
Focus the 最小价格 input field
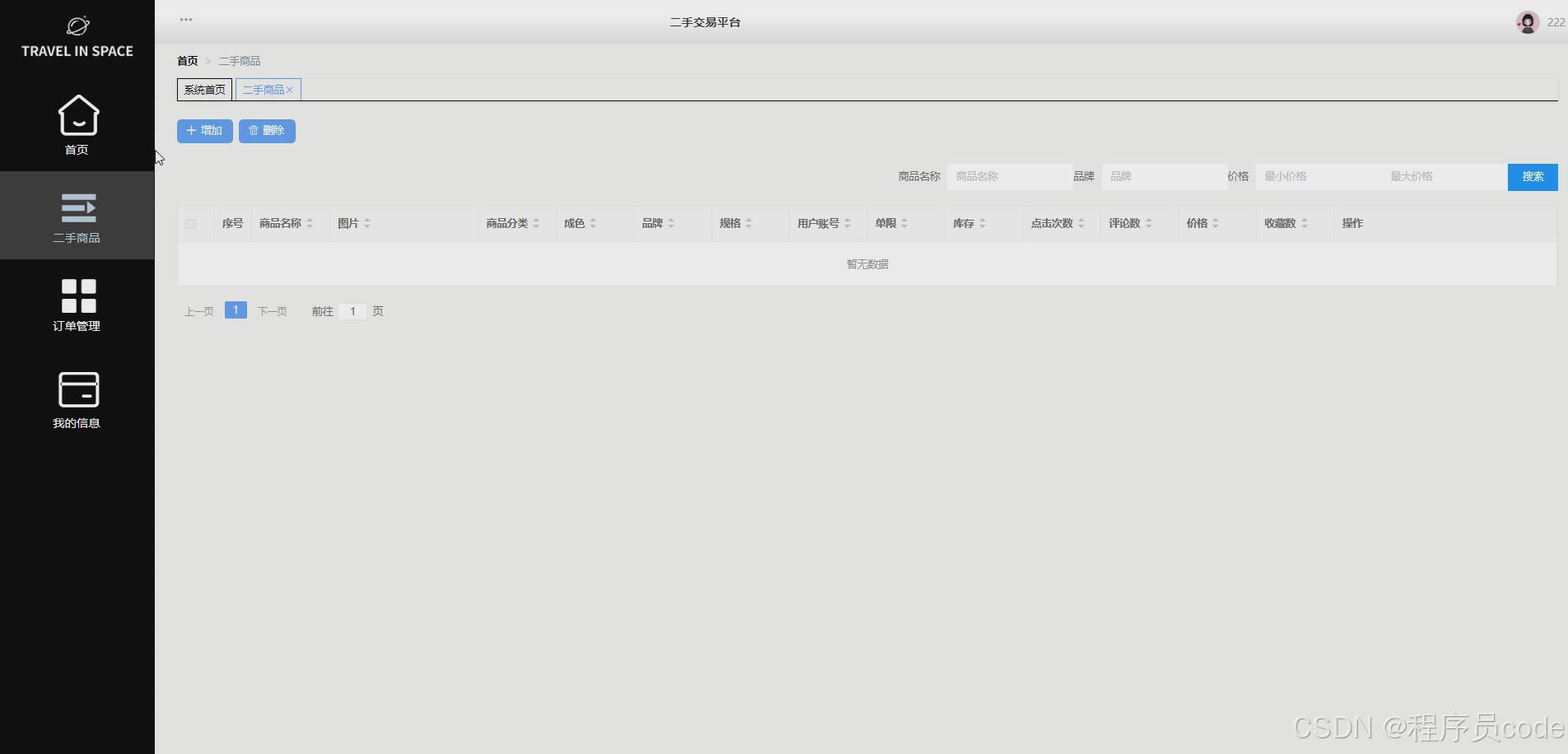[1318, 177]
